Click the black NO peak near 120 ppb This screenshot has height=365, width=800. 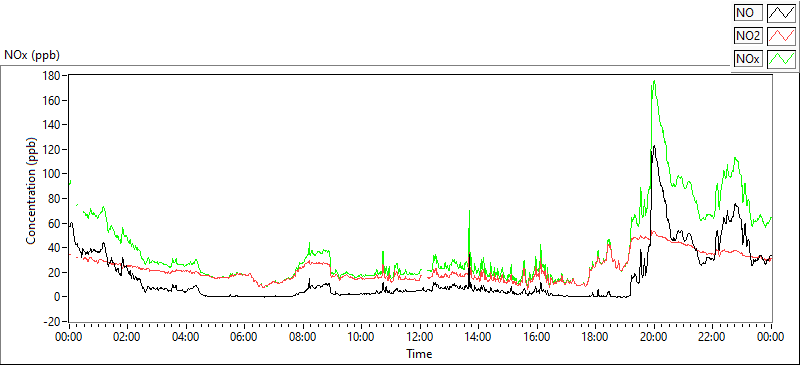[654, 147]
